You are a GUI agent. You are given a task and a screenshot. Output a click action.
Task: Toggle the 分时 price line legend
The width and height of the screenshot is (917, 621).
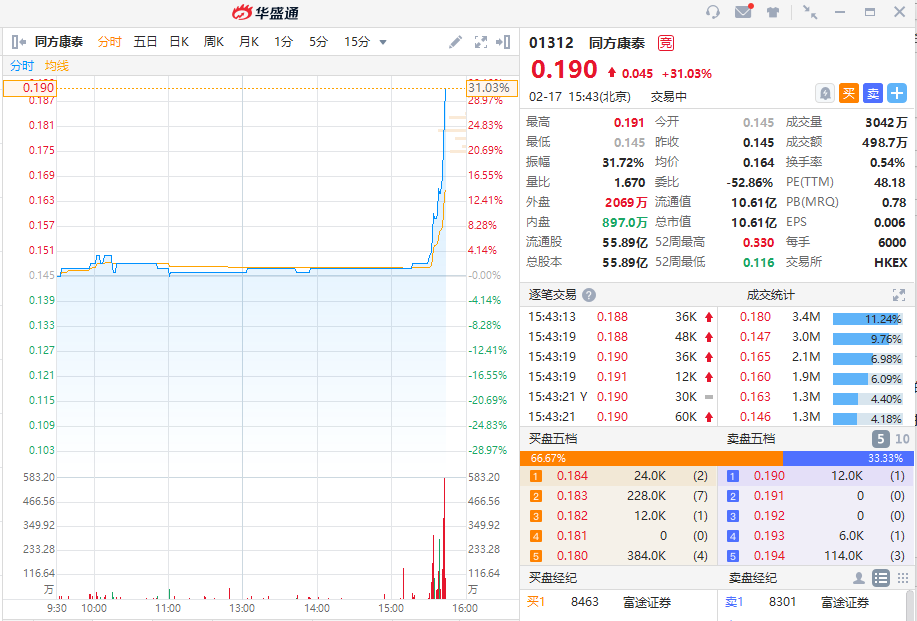tap(22, 66)
